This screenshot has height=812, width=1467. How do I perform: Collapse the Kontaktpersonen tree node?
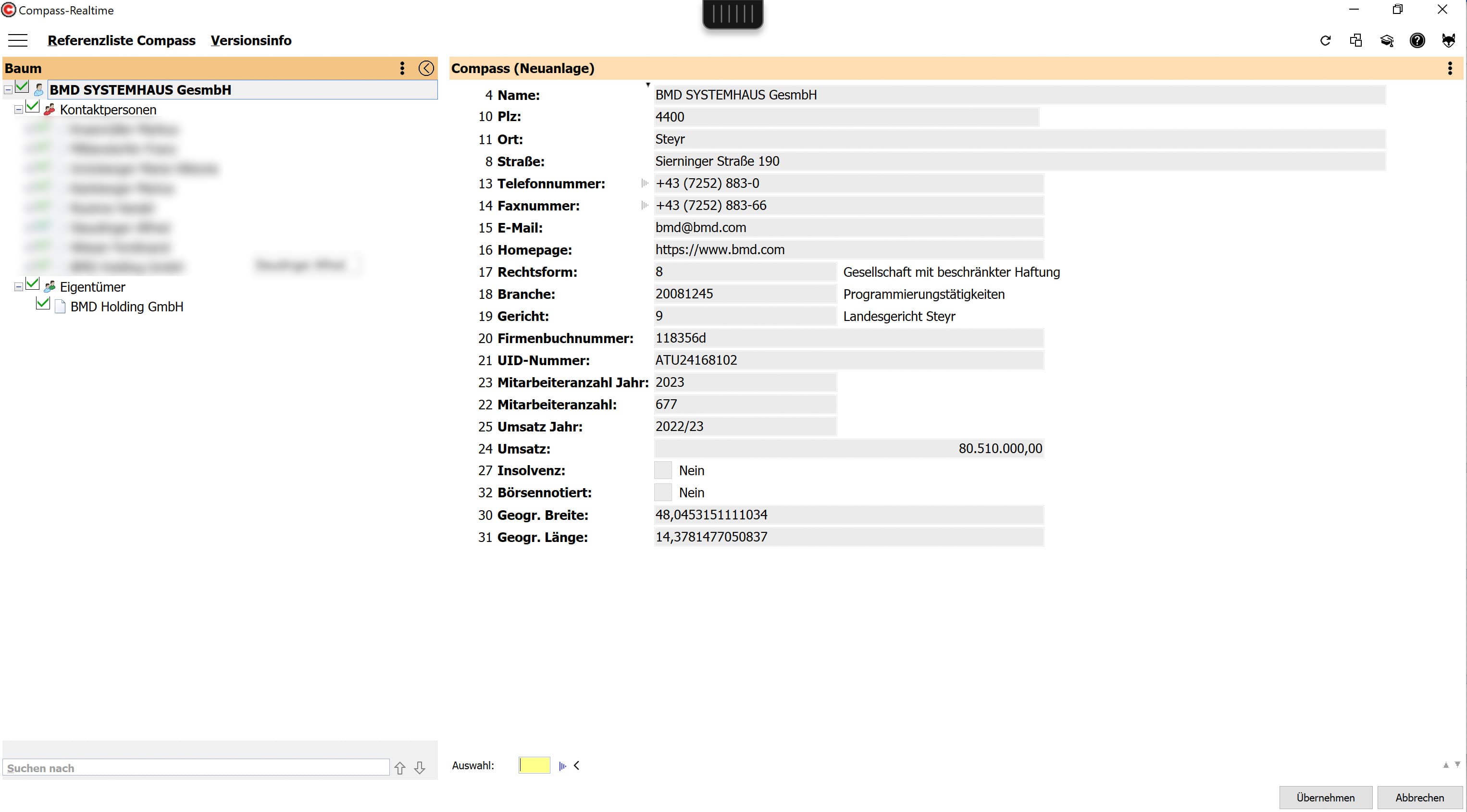[x=19, y=110]
